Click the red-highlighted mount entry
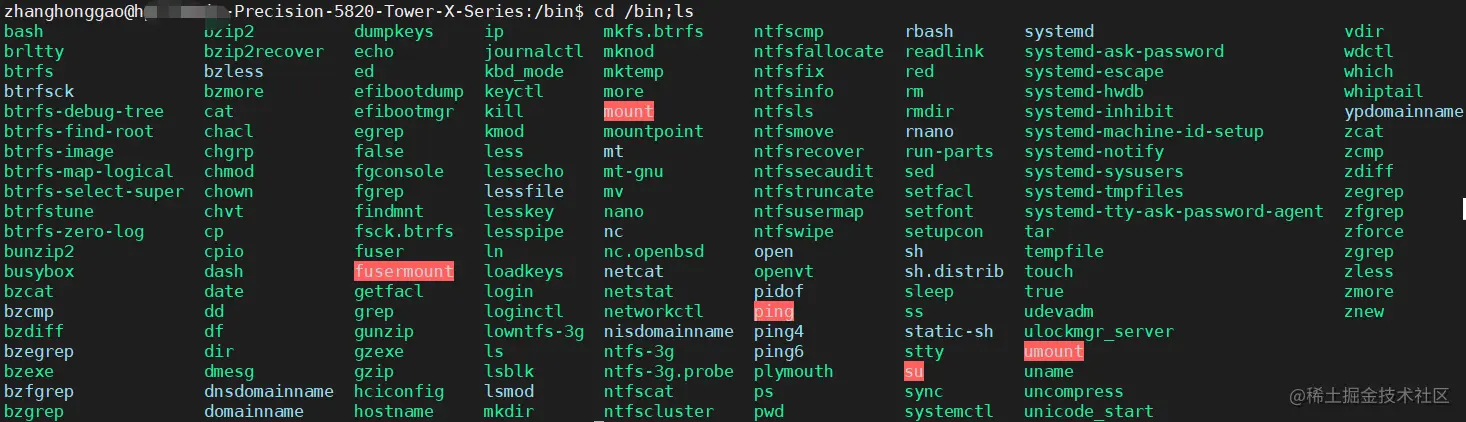The image size is (1466, 422). click(629, 111)
